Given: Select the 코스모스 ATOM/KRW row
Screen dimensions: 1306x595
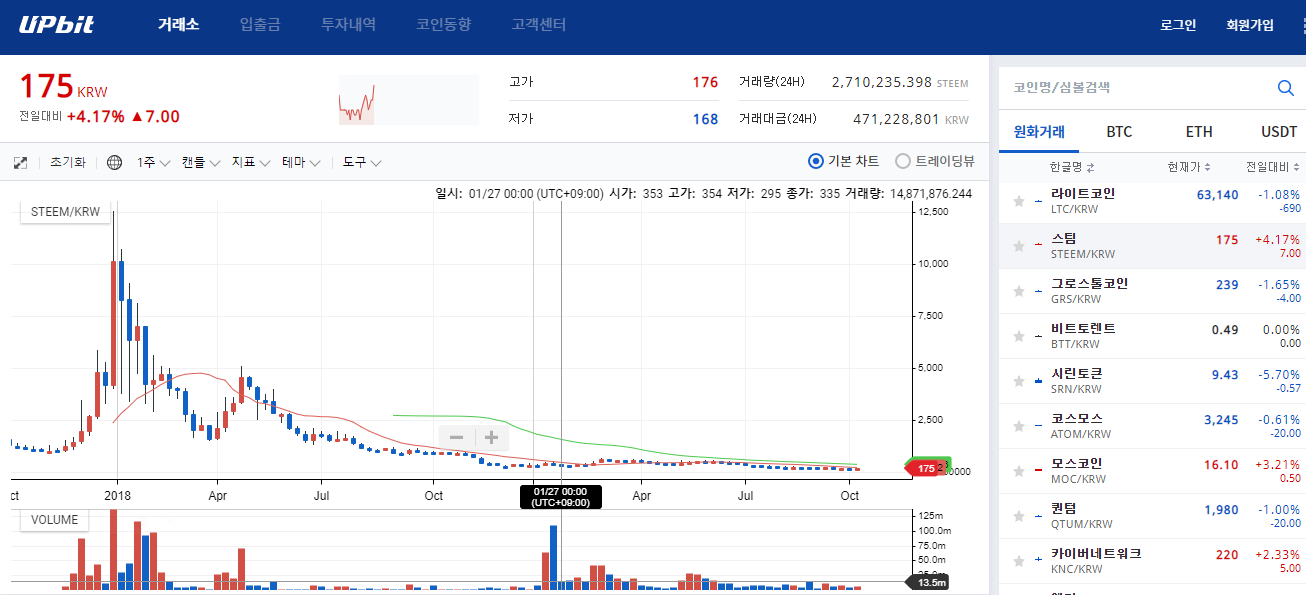Looking at the screenshot, I should (x=1152, y=426).
